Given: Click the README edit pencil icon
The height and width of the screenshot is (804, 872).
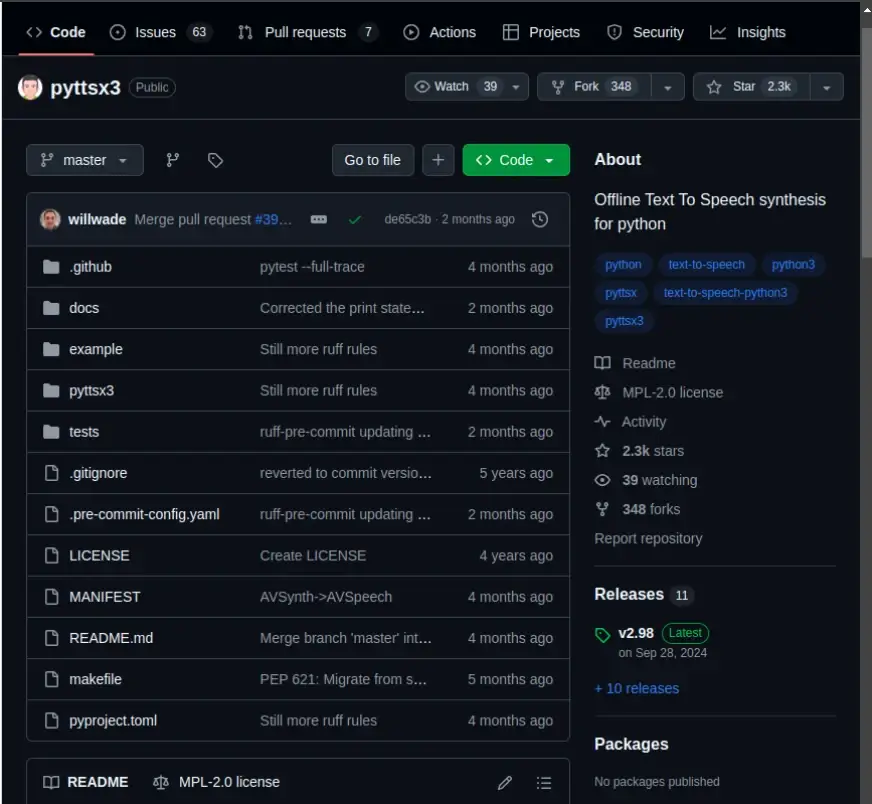Looking at the screenshot, I should pyautogui.click(x=505, y=782).
